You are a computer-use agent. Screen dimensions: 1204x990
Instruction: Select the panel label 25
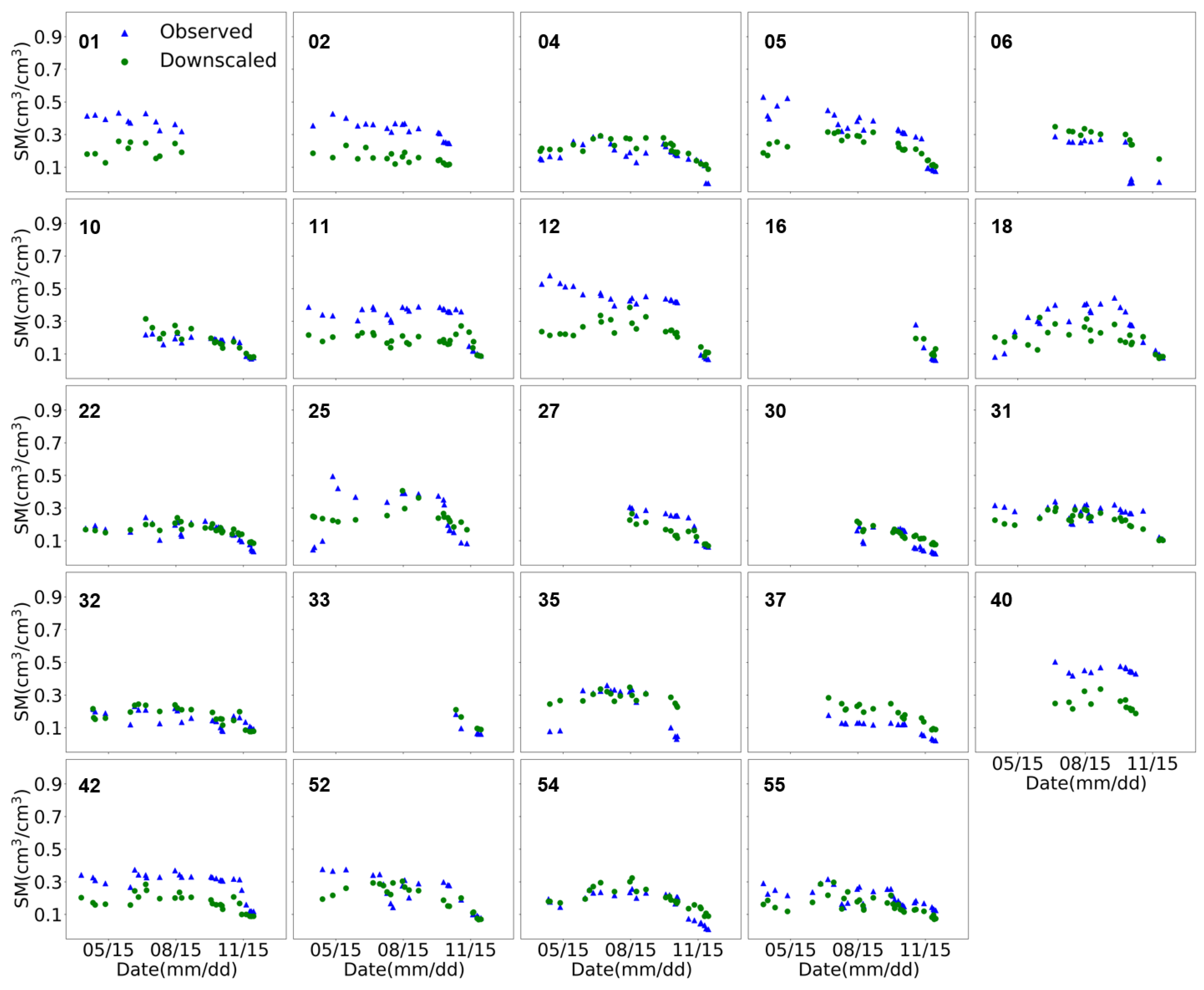pyautogui.click(x=319, y=411)
